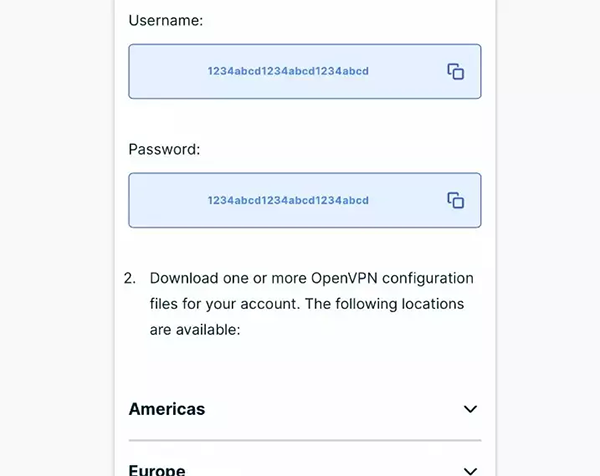Click the "Password:" label
This screenshot has width=600, height=476.
[x=165, y=149]
